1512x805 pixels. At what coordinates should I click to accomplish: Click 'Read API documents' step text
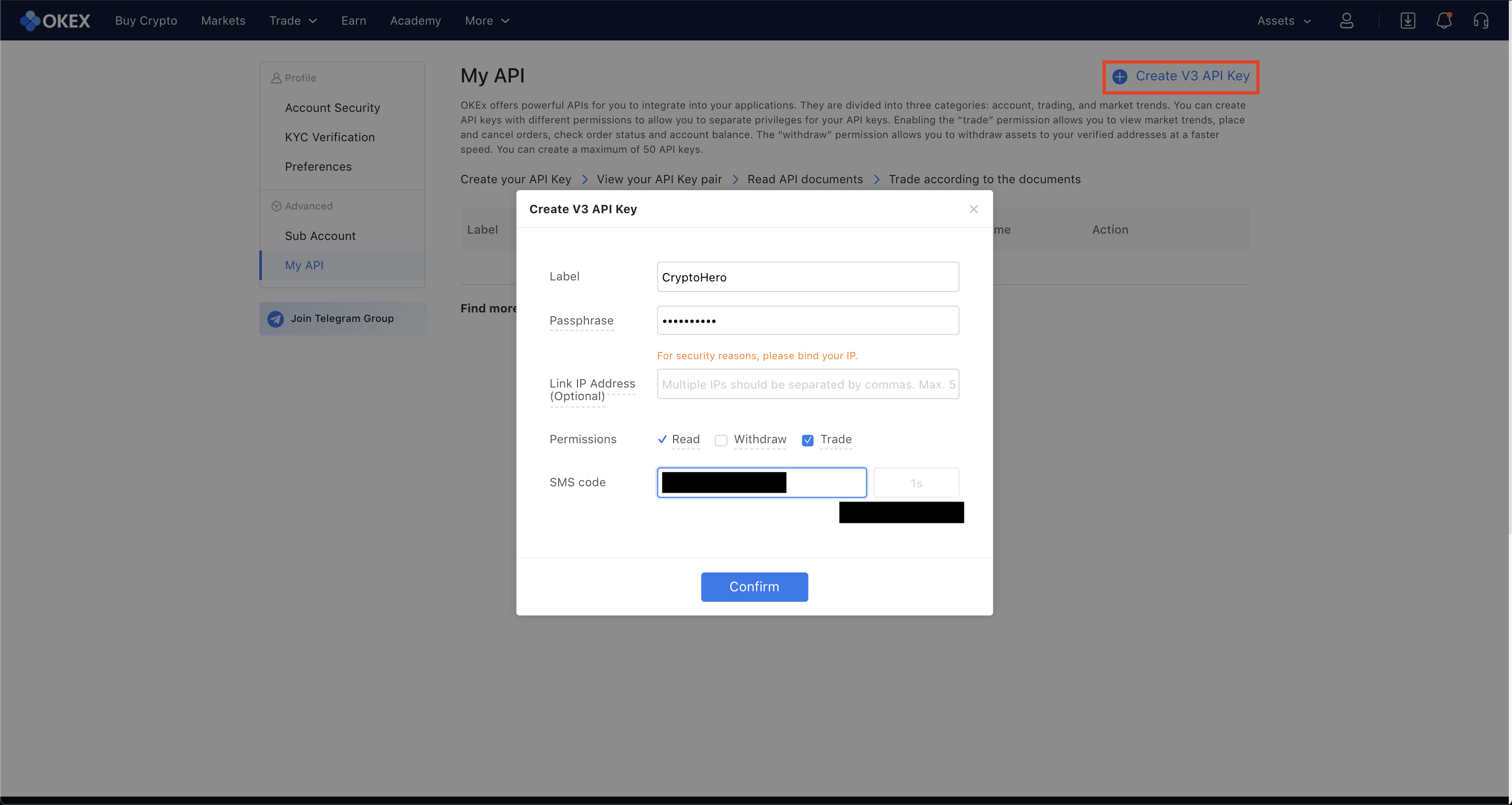[805, 179]
